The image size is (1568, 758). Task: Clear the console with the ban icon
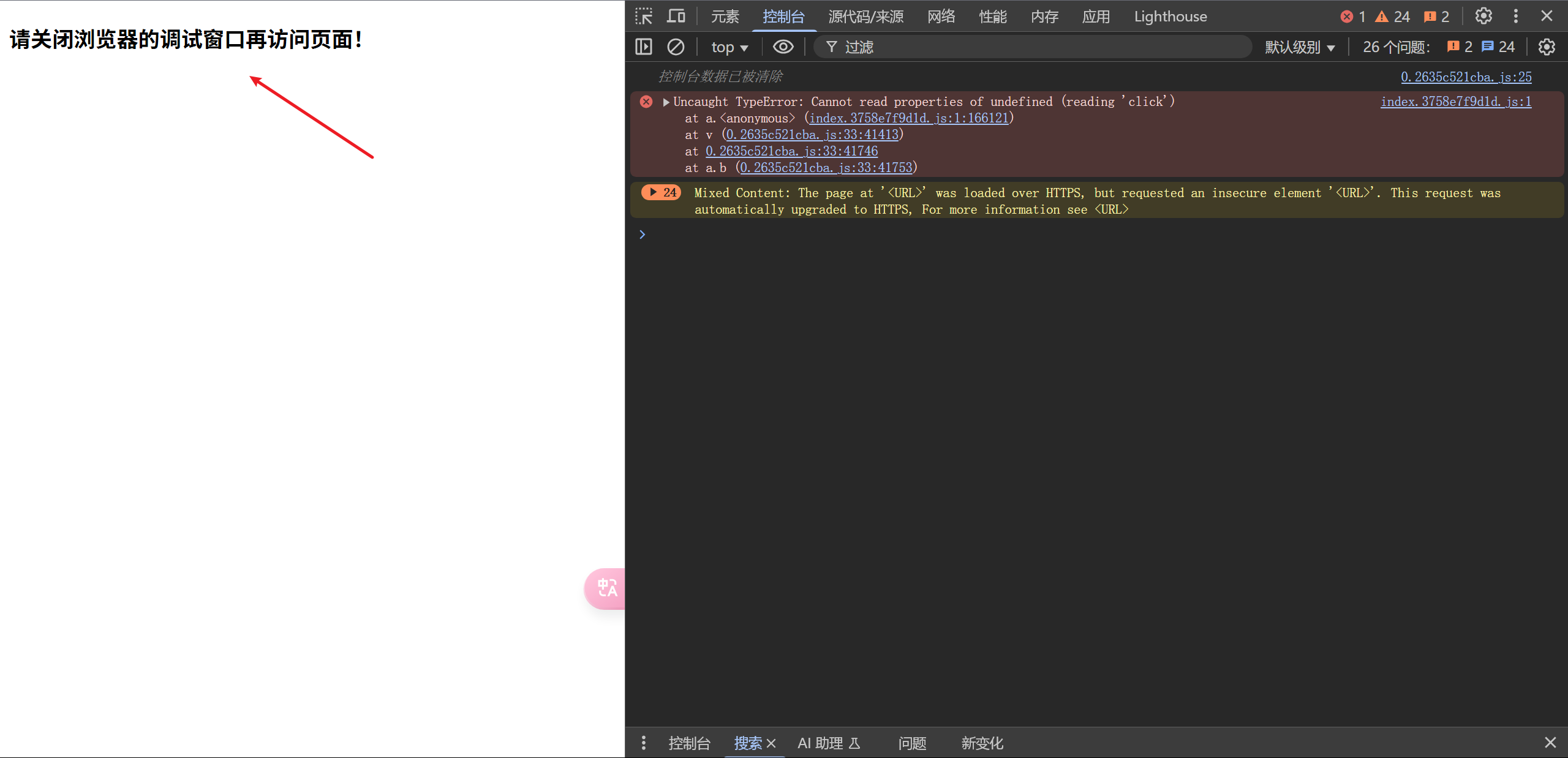(x=676, y=47)
